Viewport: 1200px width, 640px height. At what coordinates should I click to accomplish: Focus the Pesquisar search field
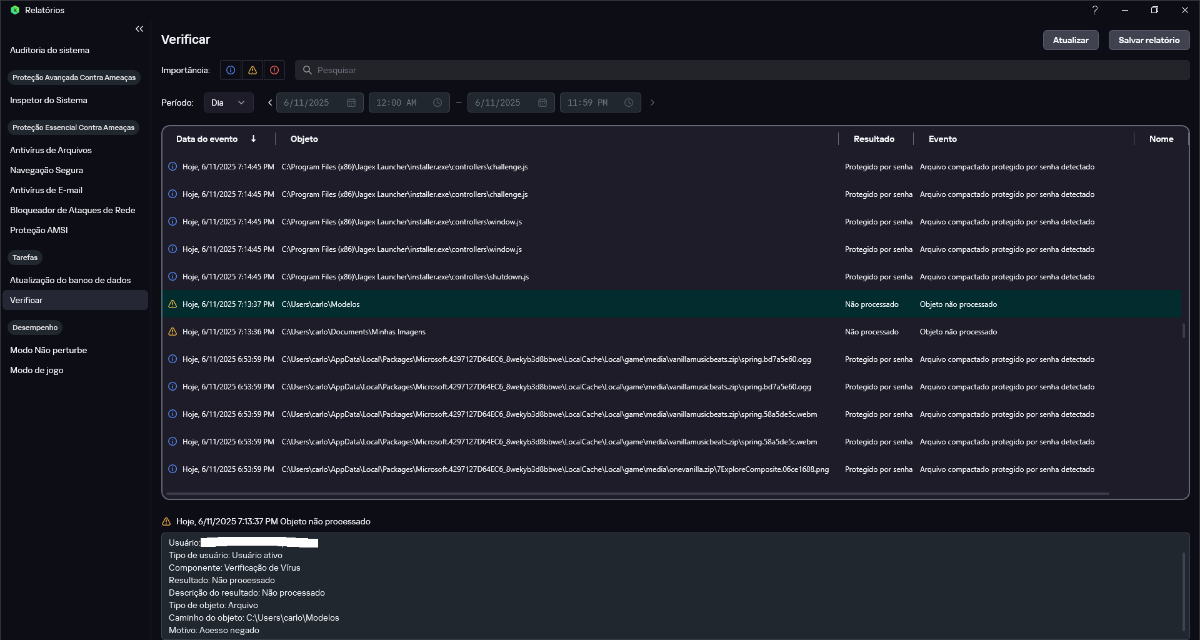(x=742, y=70)
